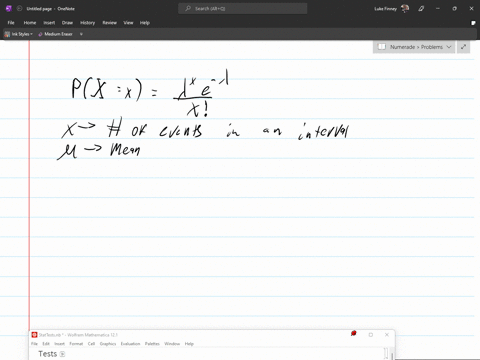The height and width of the screenshot is (360, 480).
Task: Switch to the Home tab in OneNote
Action: click(x=30, y=23)
